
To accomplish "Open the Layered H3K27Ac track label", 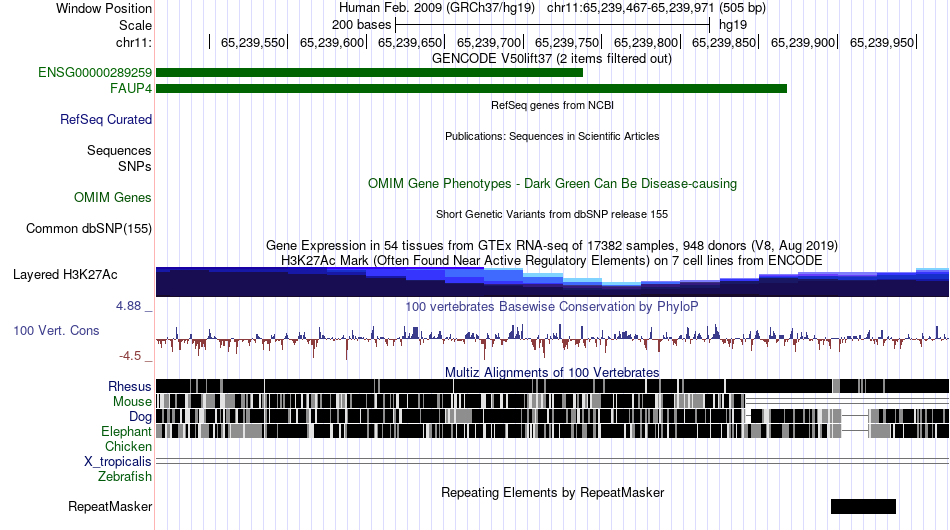I will pos(65,274).
